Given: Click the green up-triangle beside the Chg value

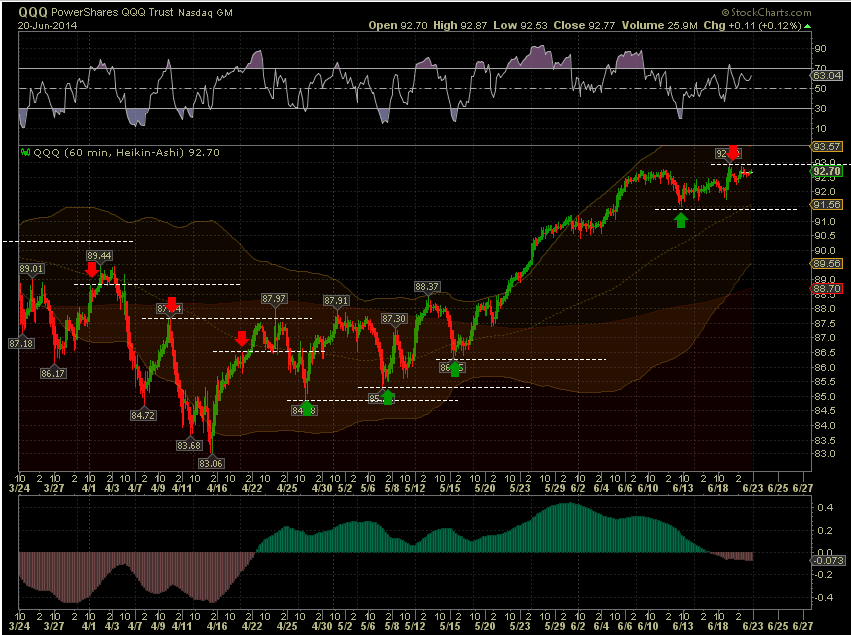Looking at the screenshot, I should (x=808, y=26).
